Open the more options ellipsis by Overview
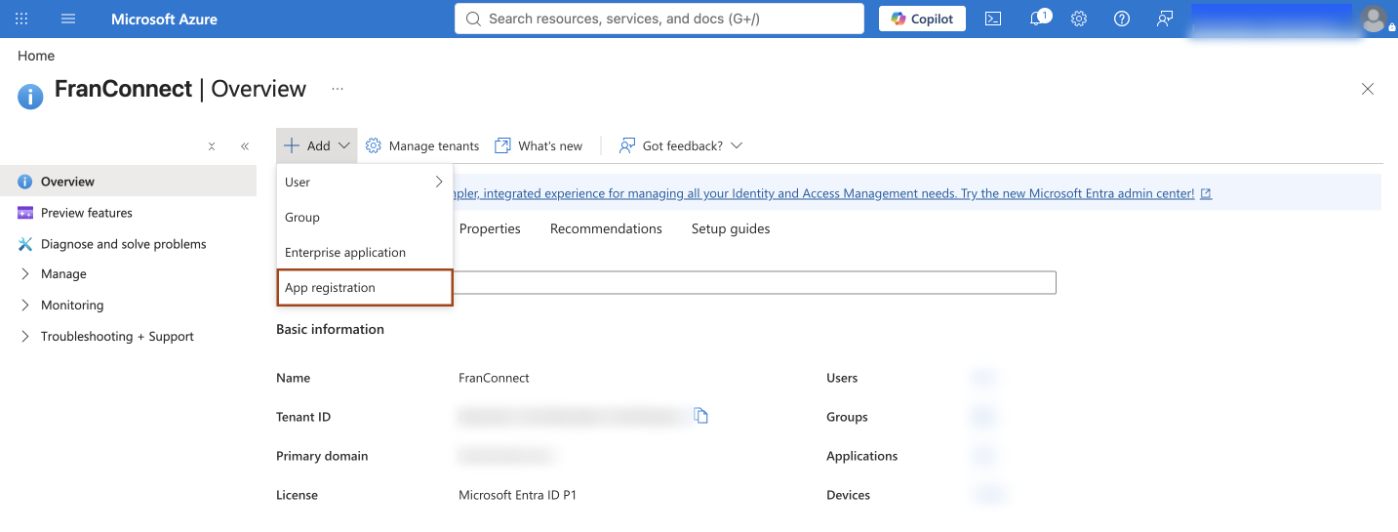This screenshot has height=532, width=1398. [338, 89]
